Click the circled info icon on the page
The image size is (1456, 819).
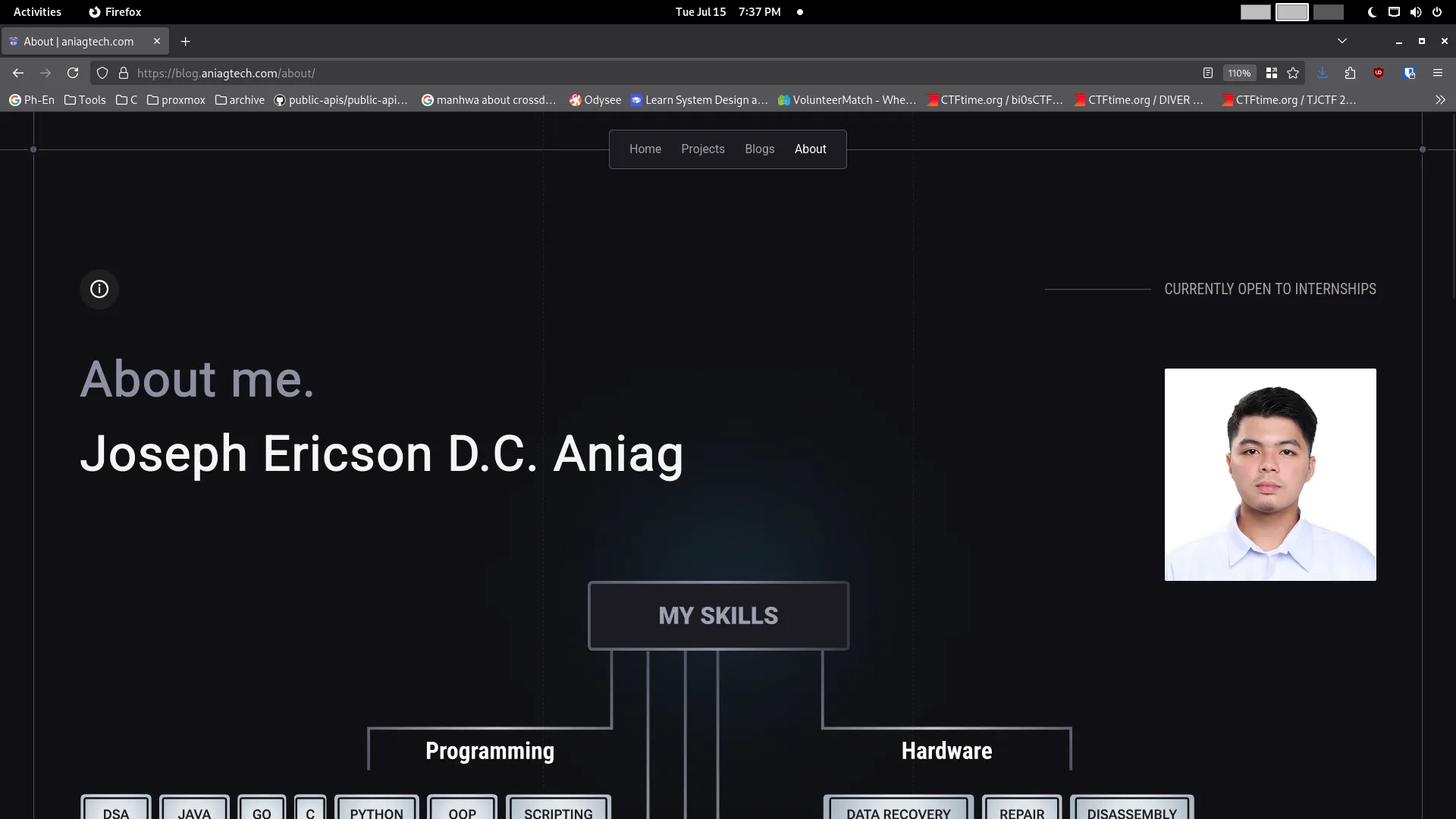tap(99, 289)
